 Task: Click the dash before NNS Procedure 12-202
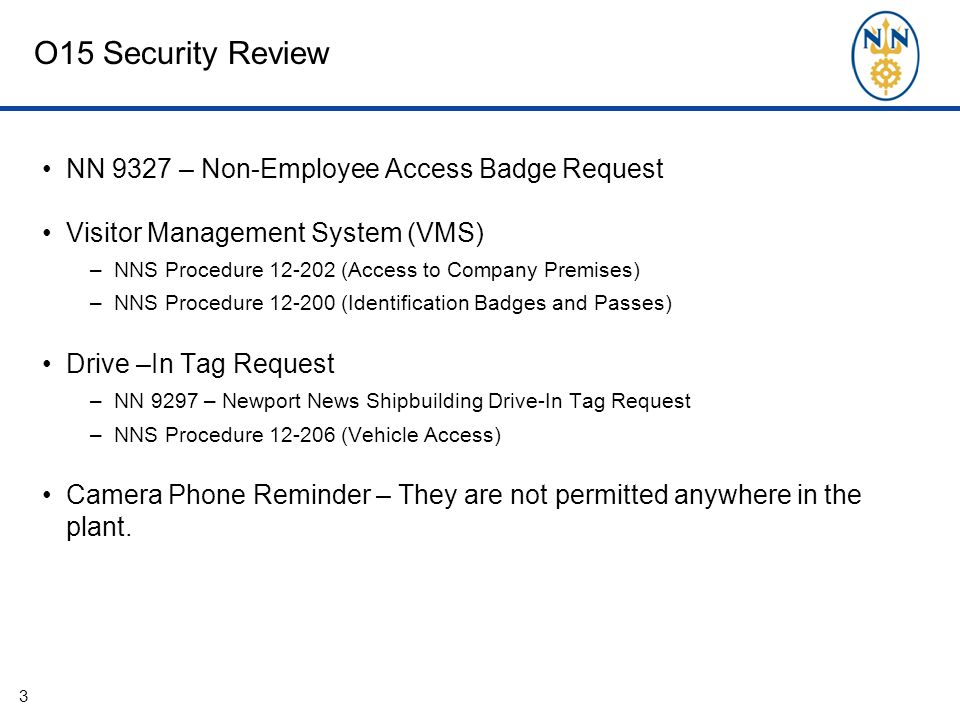pyautogui.click(x=95, y=271)
